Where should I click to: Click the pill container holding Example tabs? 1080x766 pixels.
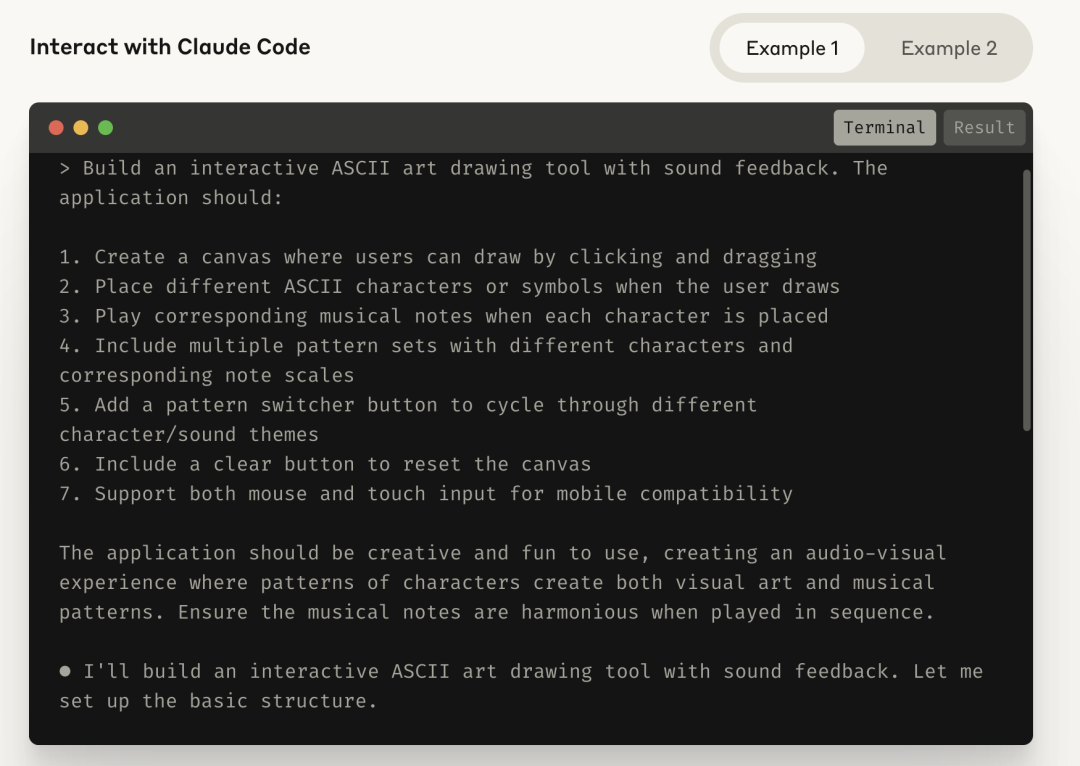coord(870,47)
